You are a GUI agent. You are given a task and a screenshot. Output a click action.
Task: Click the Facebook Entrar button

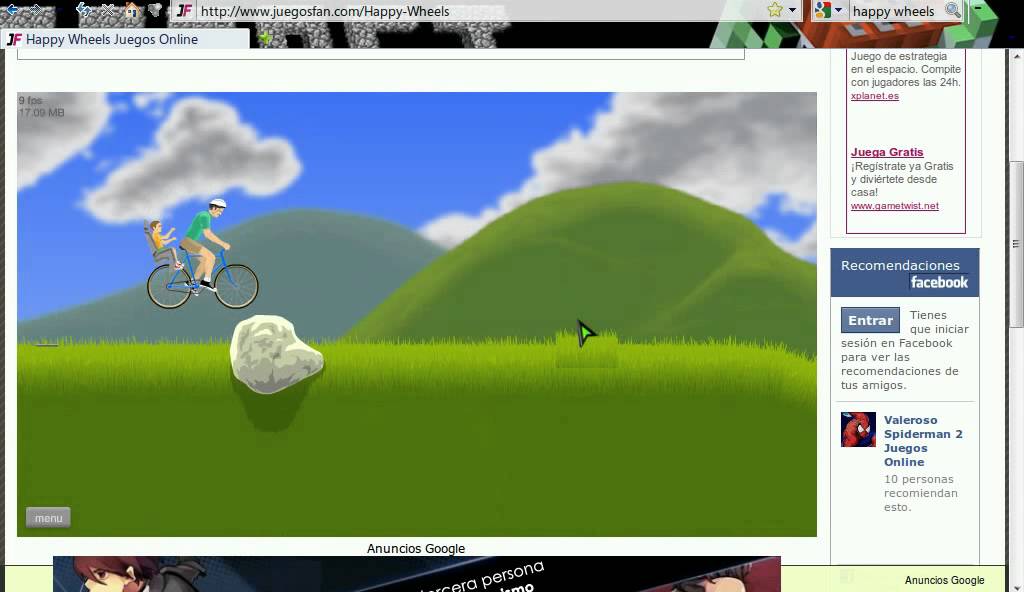point(870,320)
